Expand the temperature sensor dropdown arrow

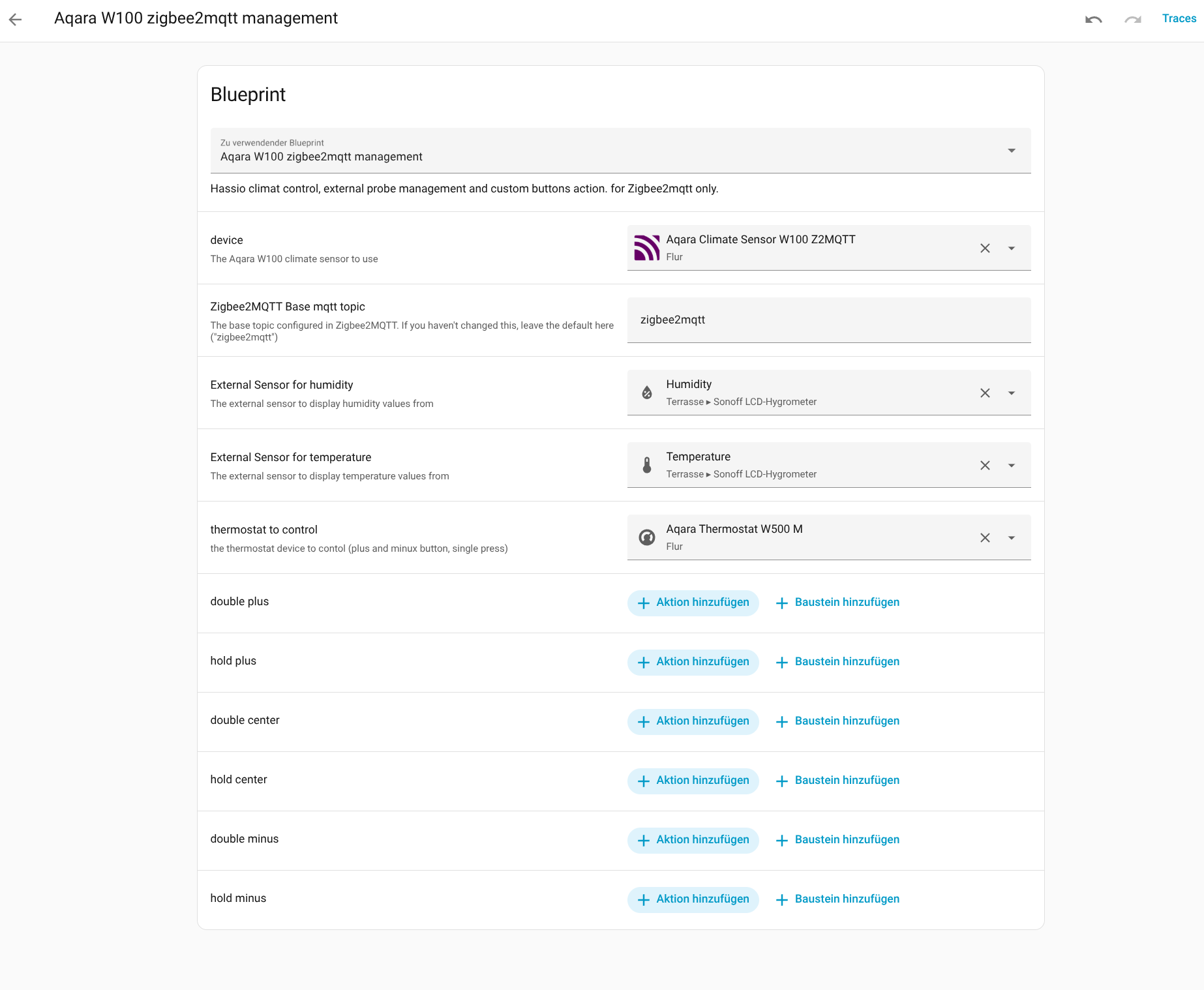(x=1012, y=466)
